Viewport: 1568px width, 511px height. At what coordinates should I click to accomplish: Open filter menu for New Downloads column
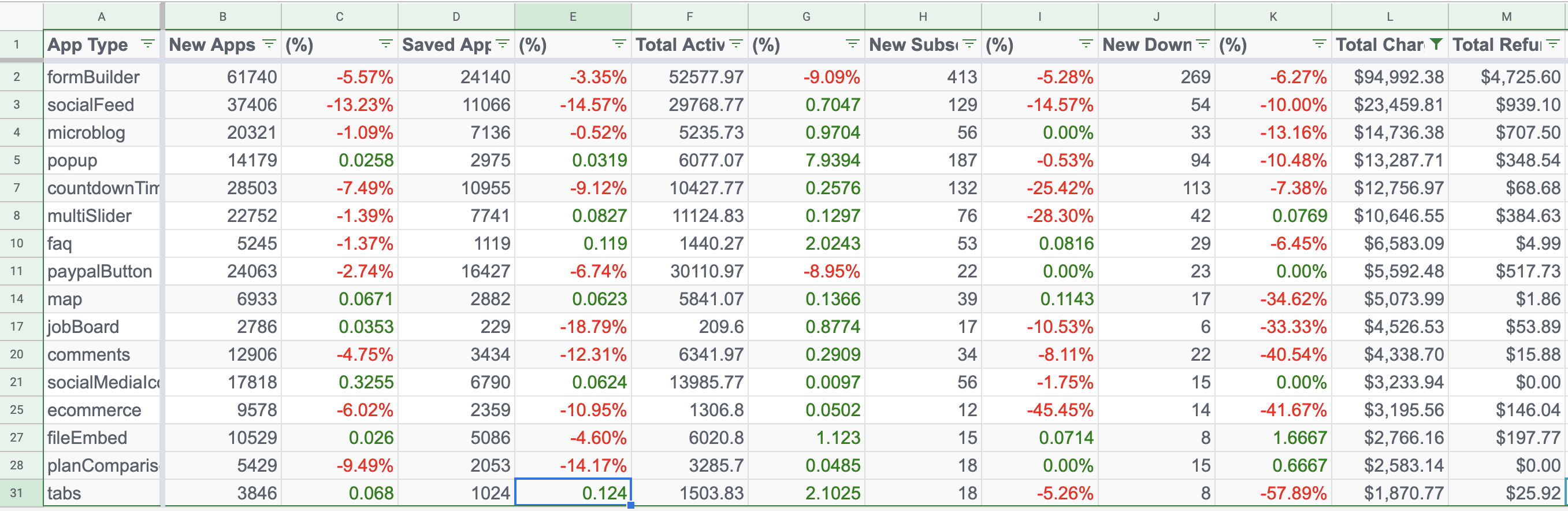1202,44
